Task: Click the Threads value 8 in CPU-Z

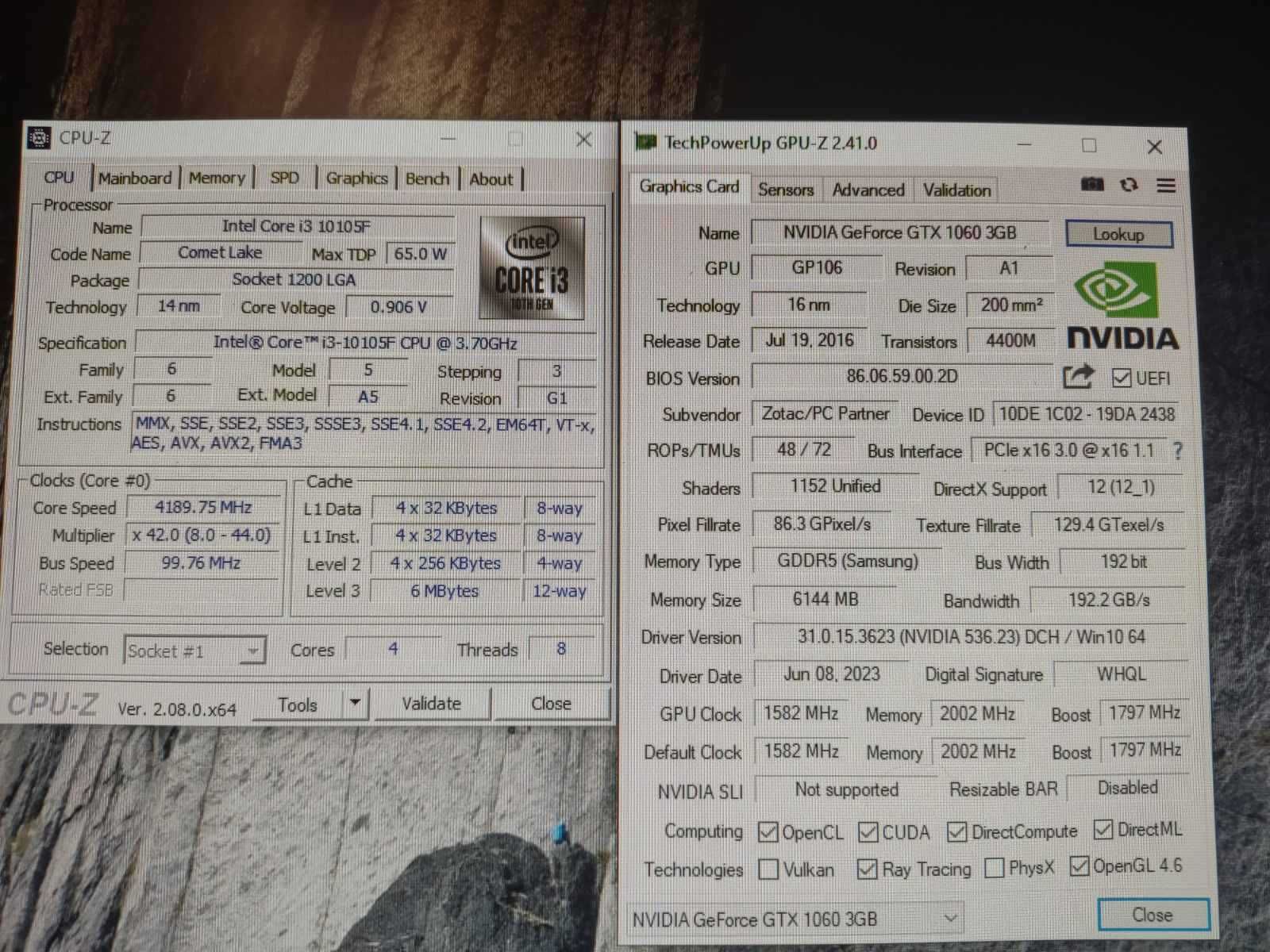Action: coord(561,649)
